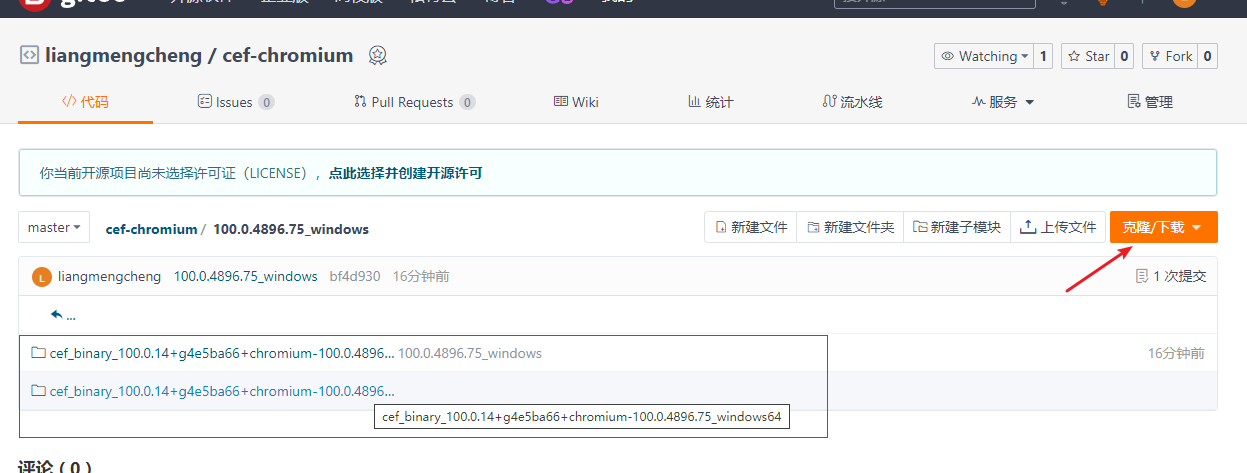Switch to the 代码 tab
Image resolution: width=1247 pixels, height=473 pixels.
coord(85,102)
